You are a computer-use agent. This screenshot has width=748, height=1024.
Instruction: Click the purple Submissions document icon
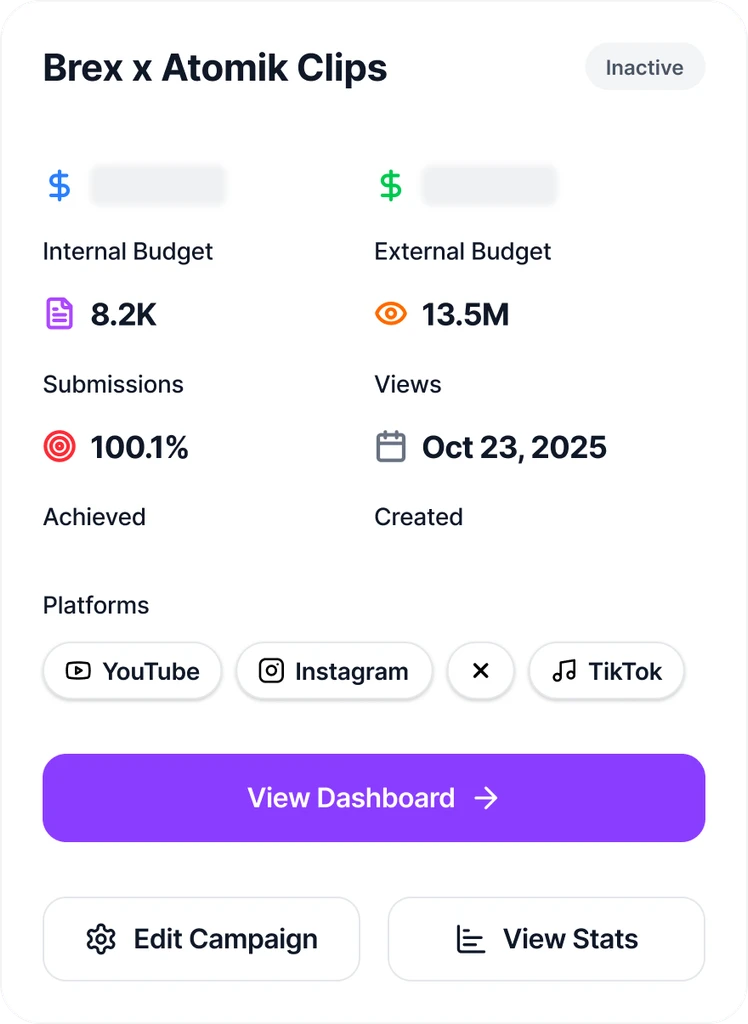(x=60, y=314)
